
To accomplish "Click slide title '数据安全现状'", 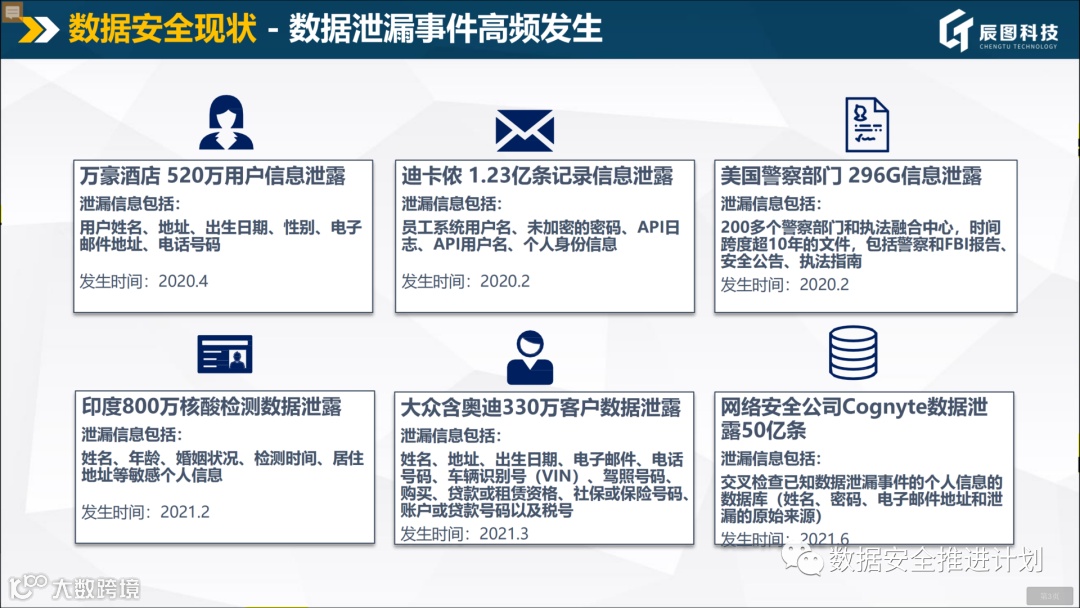I will [x=163, y=29].
